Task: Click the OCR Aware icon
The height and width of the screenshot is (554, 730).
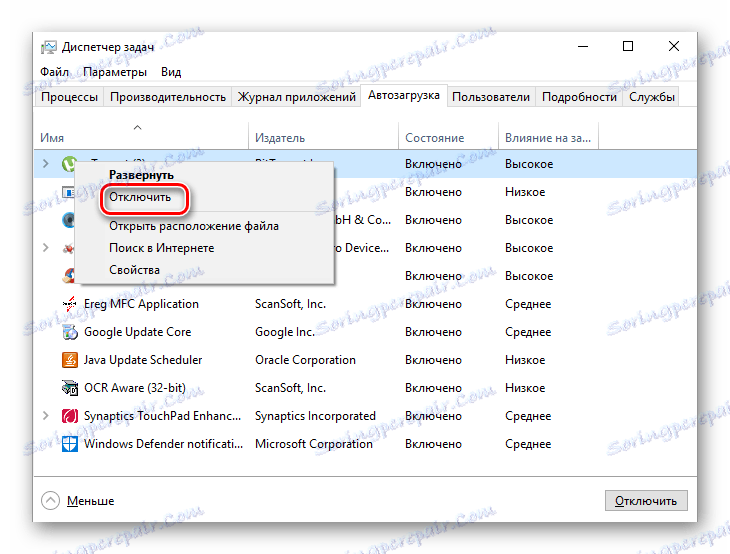Action: (x=70, y=388)
